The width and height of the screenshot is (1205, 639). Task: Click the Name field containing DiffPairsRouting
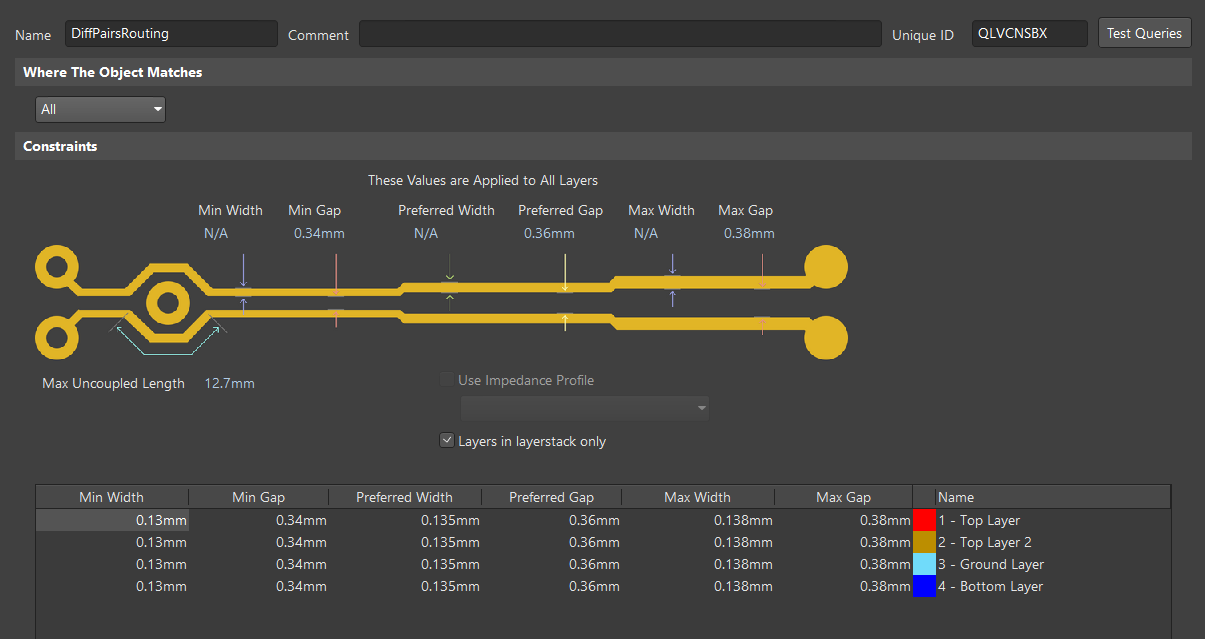pyautogui.click(x=170, y=34)
